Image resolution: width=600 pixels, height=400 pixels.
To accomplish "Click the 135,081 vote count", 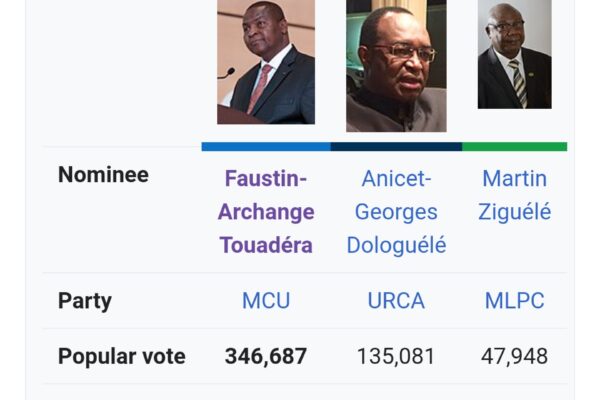I will point(396,356).
